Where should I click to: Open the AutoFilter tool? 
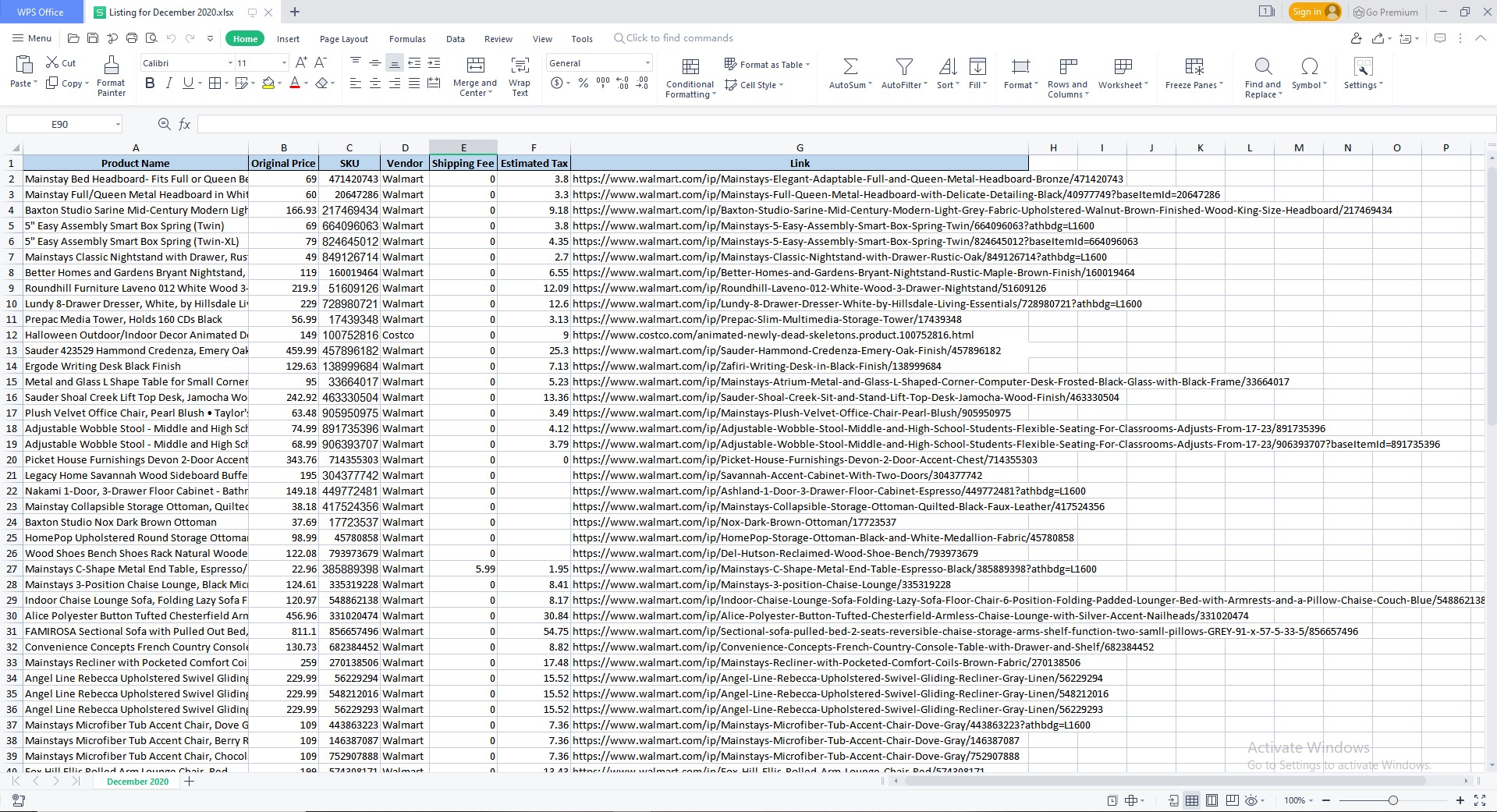pyautogui.click(x=904, y=74)
